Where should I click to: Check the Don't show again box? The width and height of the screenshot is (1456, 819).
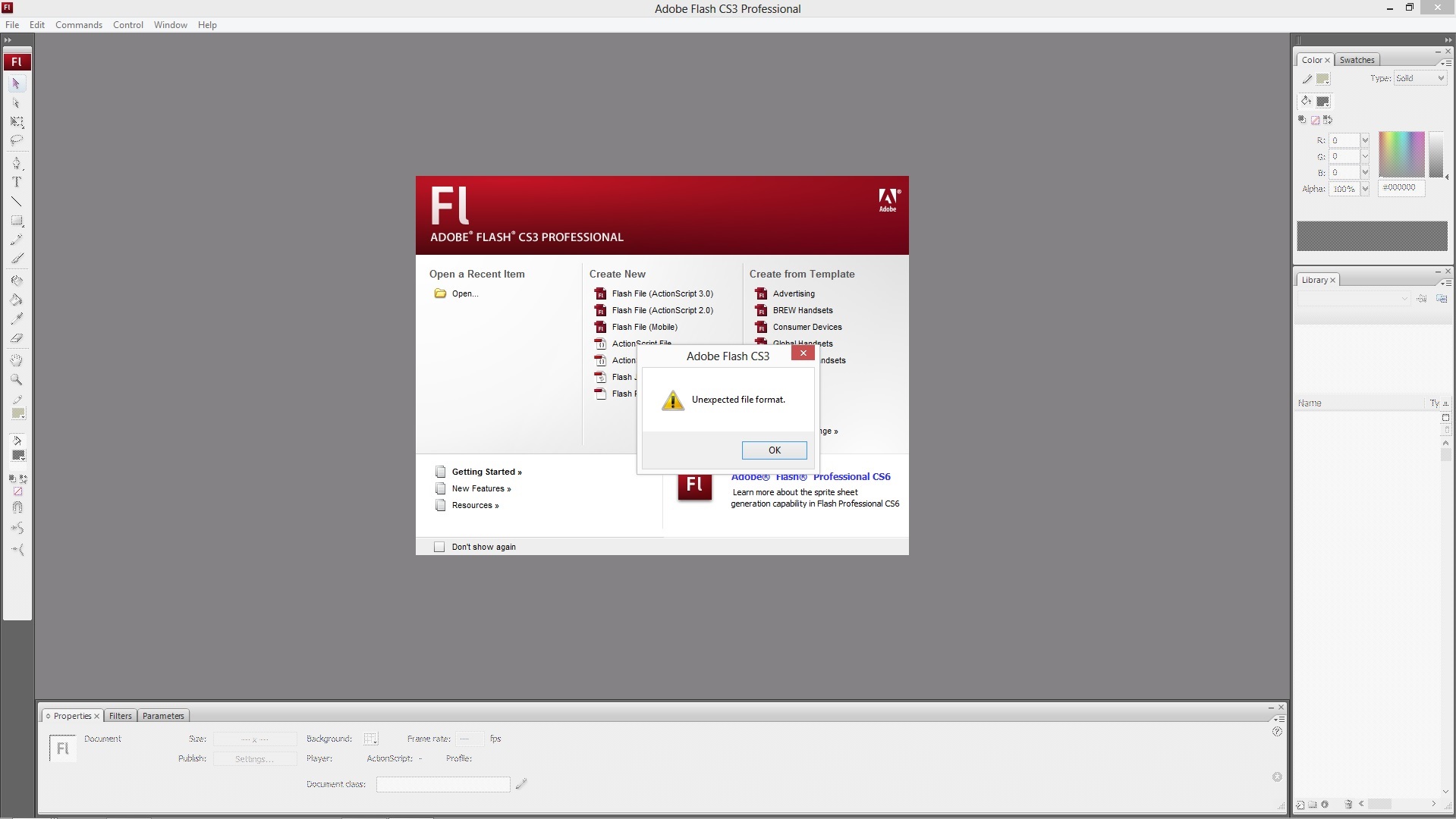(x=439, y=547)
